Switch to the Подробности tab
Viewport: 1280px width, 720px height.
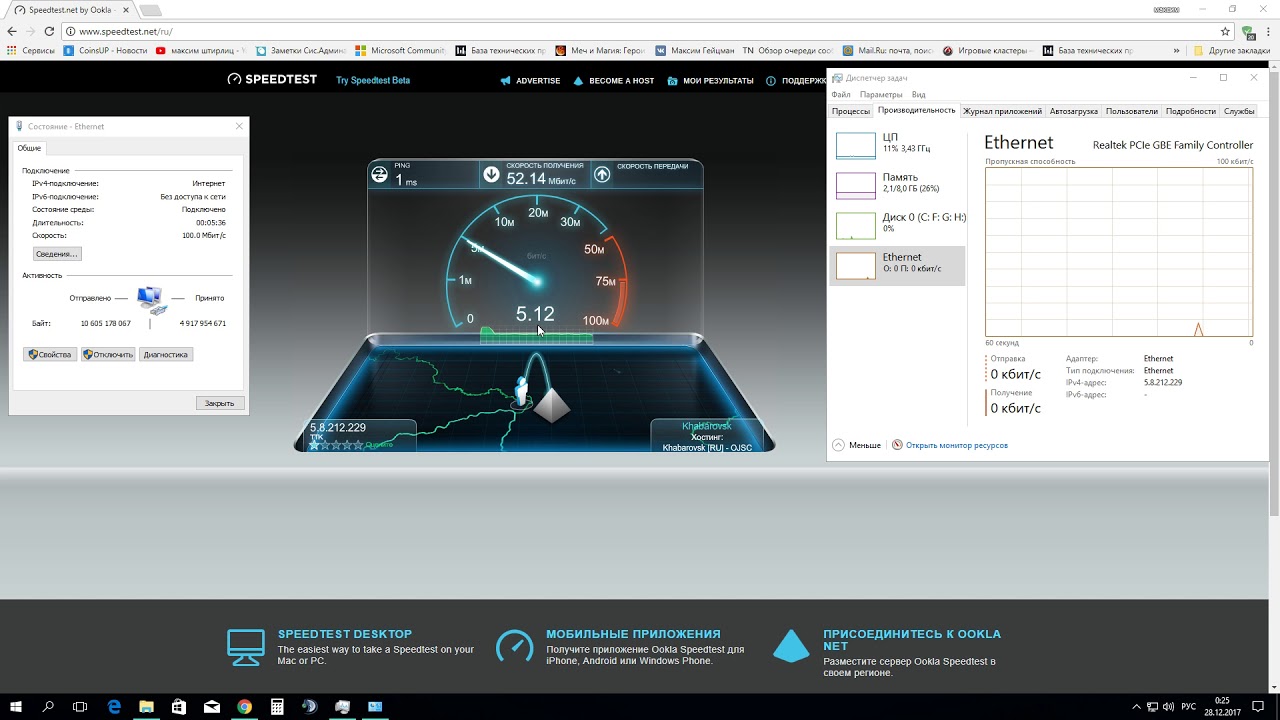(1191, 111)
